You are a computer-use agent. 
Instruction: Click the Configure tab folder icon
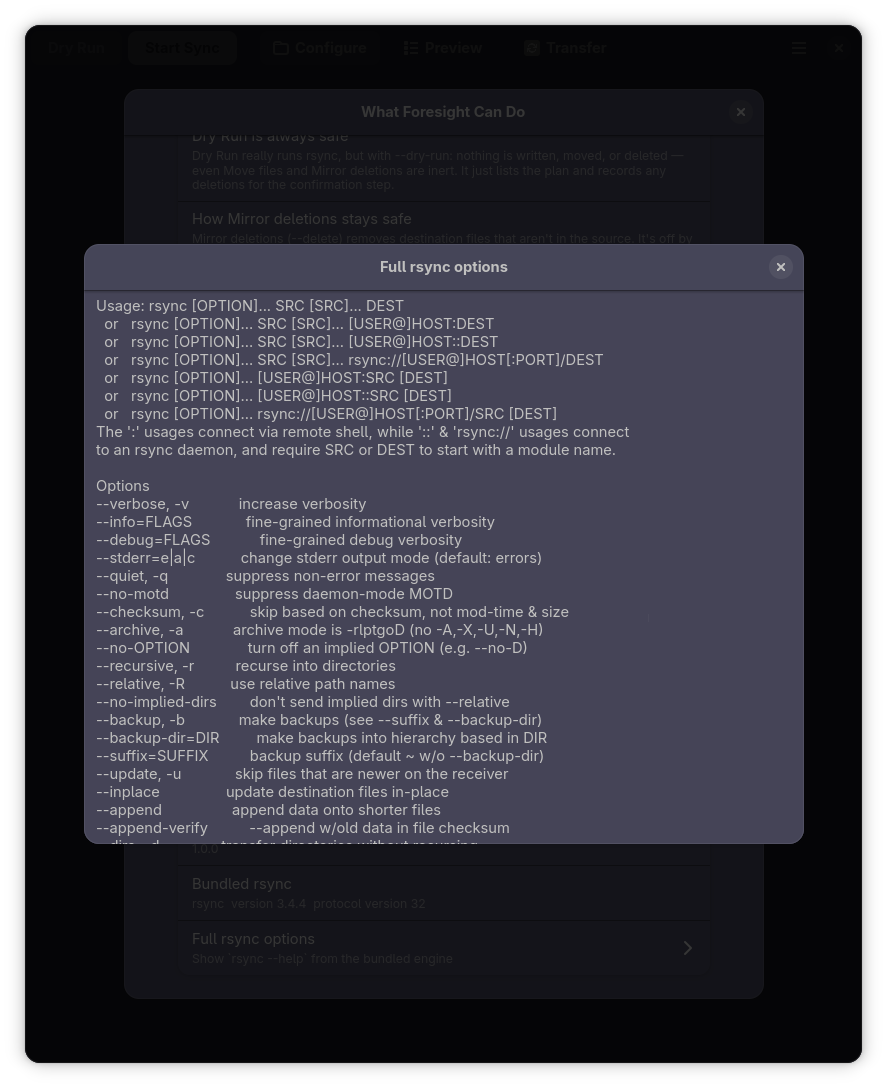[x=280, y=48]
